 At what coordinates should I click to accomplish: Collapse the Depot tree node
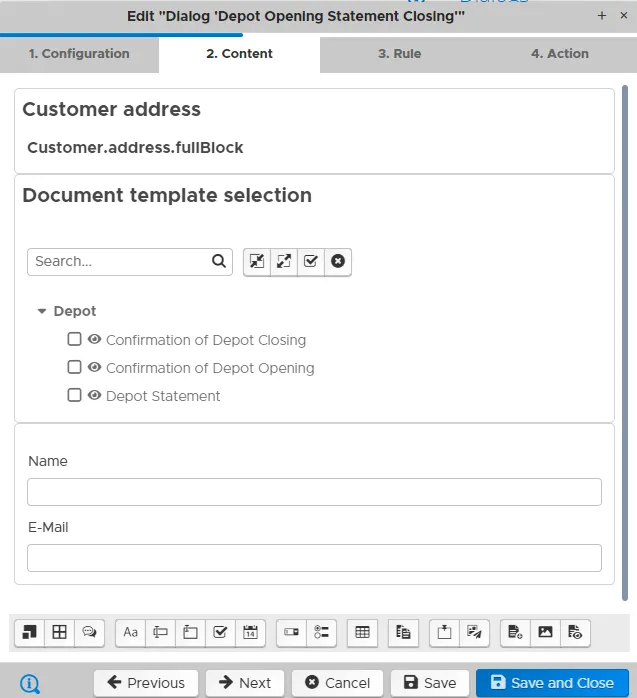(x=42, y=311)
